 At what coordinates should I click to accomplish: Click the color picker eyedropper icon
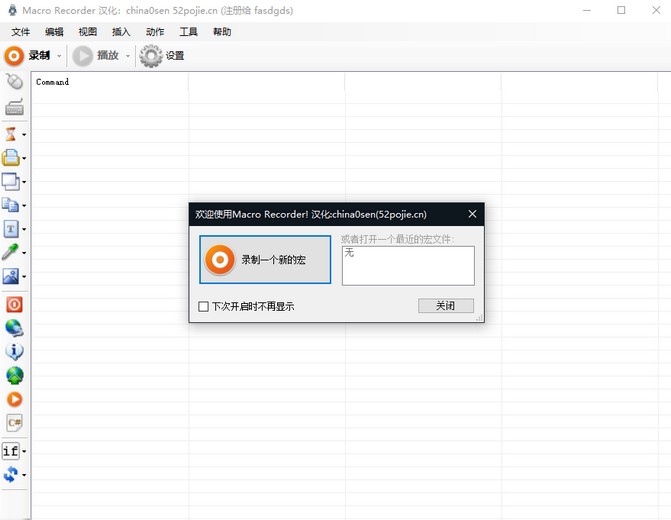11,252
